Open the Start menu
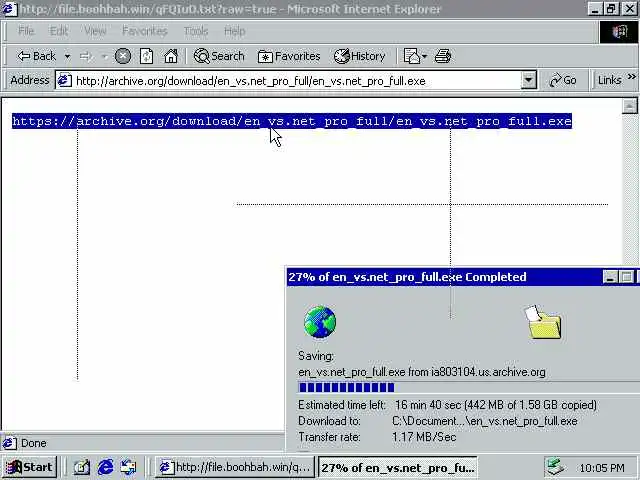The height and width of the screenshot is (480, 640). (x=29, y=467)
